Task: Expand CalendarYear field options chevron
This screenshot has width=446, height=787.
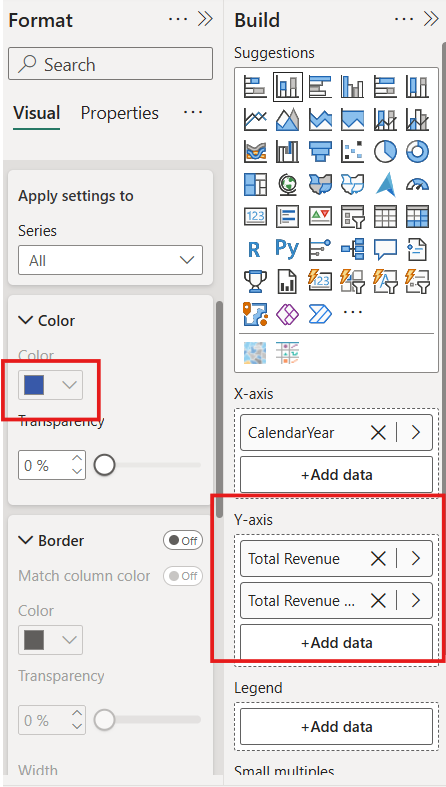Action: 415,433
